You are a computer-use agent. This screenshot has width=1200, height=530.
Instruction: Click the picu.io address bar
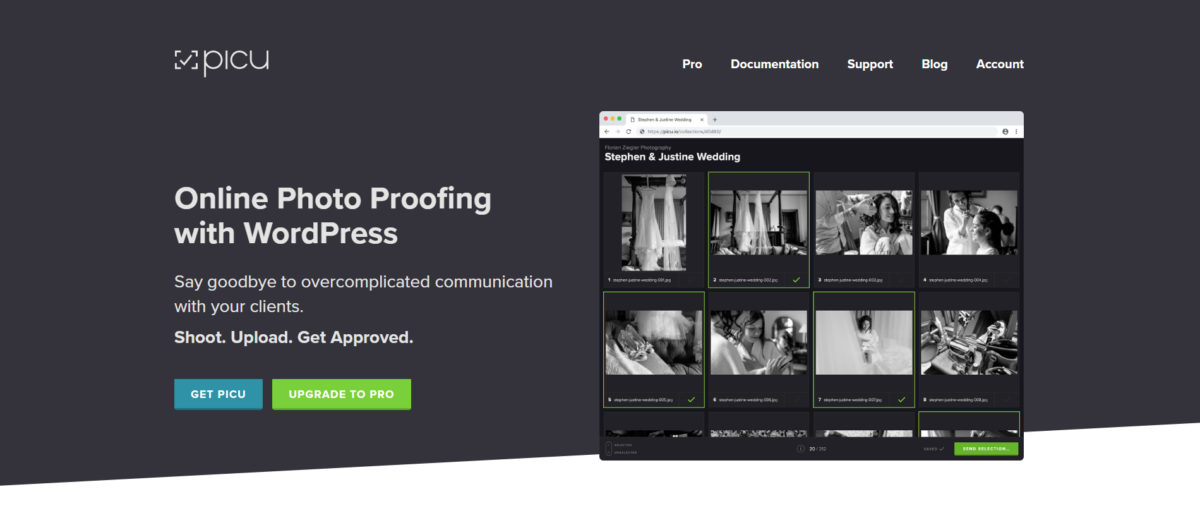[815, 131]
